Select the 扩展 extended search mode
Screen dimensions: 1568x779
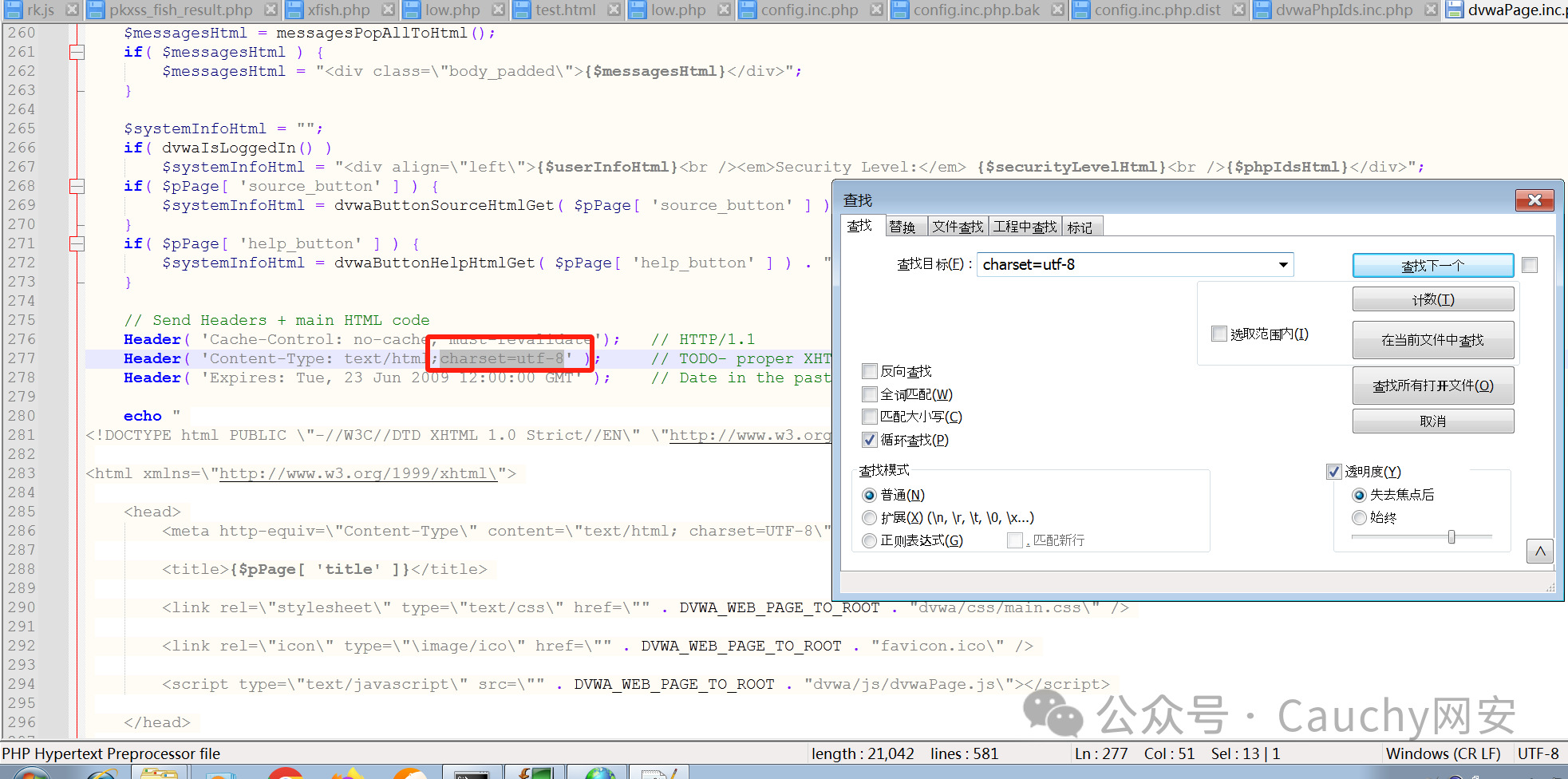pyautogui.click(x=870, y=518)
